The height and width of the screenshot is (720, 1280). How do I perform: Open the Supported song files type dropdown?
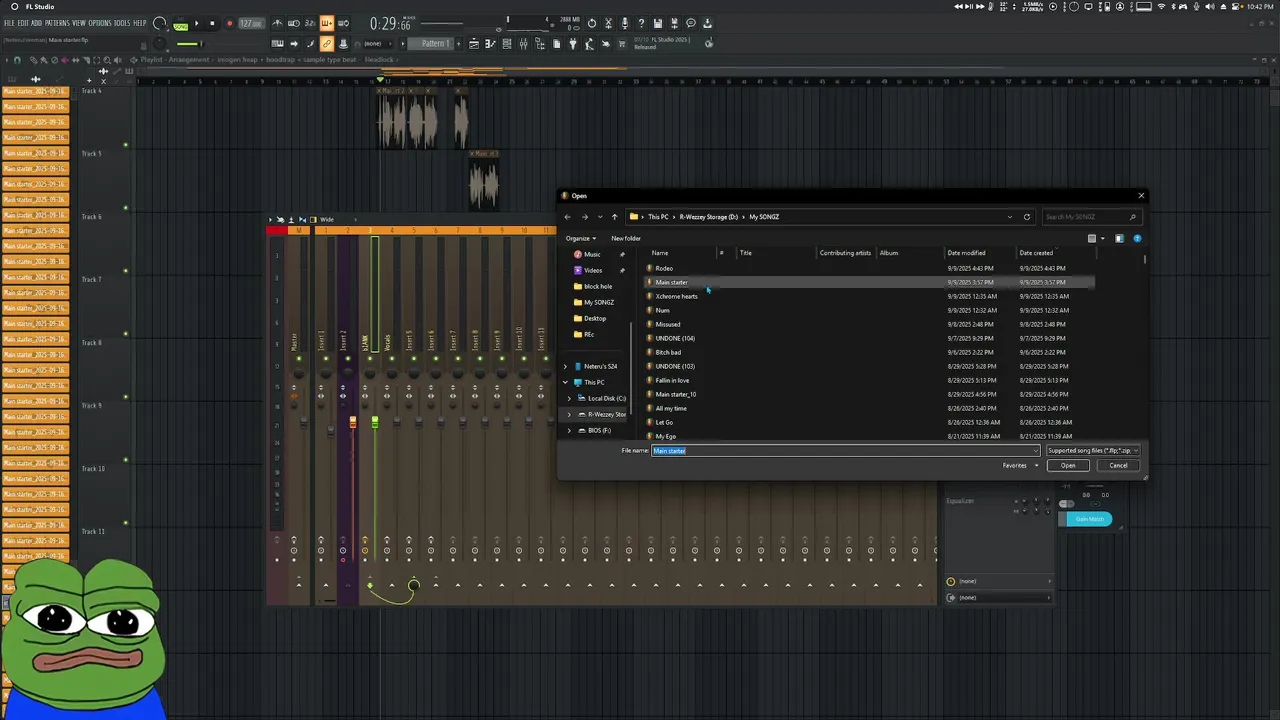[x=1093, y=450]
